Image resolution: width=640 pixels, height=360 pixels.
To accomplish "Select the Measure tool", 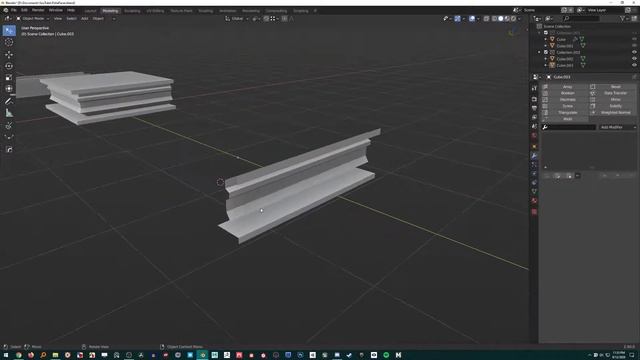I will click(9, 113).
